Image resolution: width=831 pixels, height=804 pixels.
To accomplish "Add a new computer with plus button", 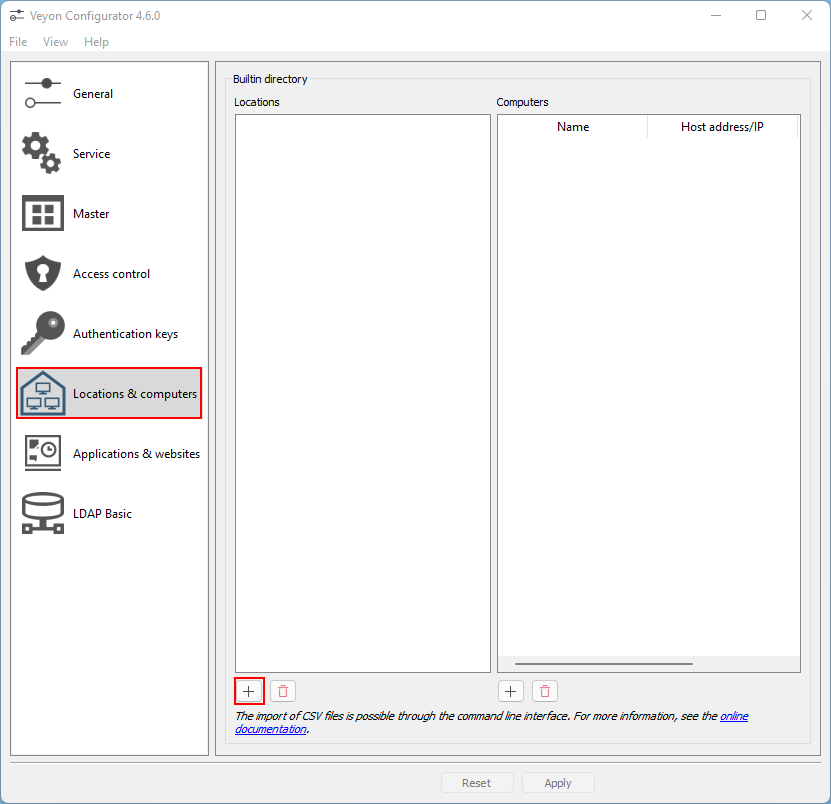I will [511, 691].
